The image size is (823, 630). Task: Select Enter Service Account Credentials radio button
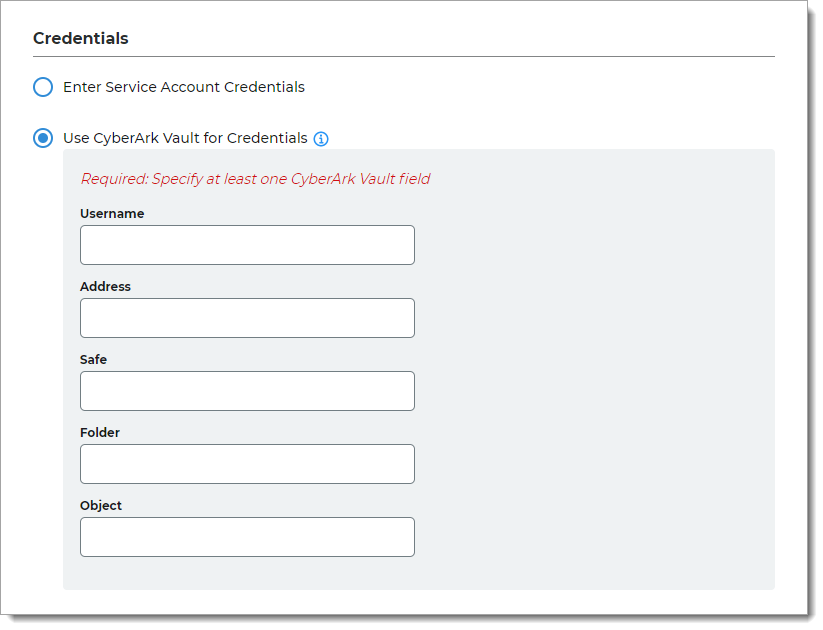tap(43, 87)
